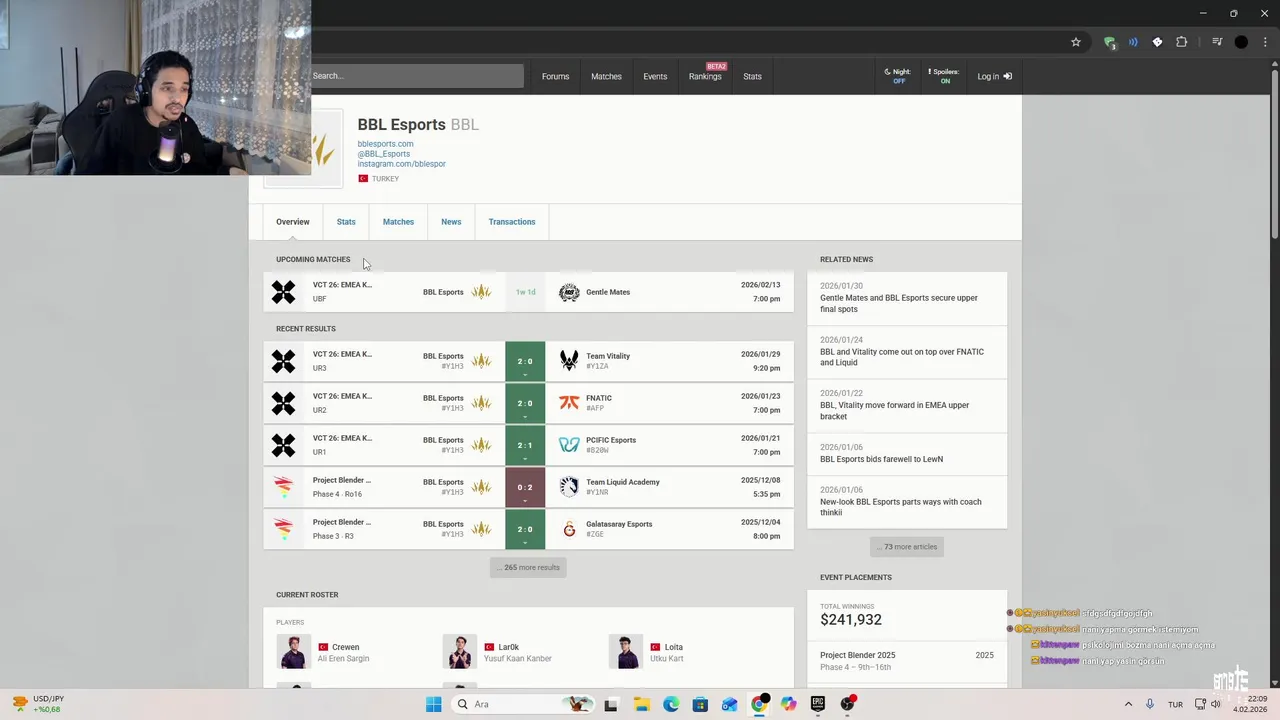
Task: Click the FNATIC logo
Action: pyautogui.click(x=569, y=403)
